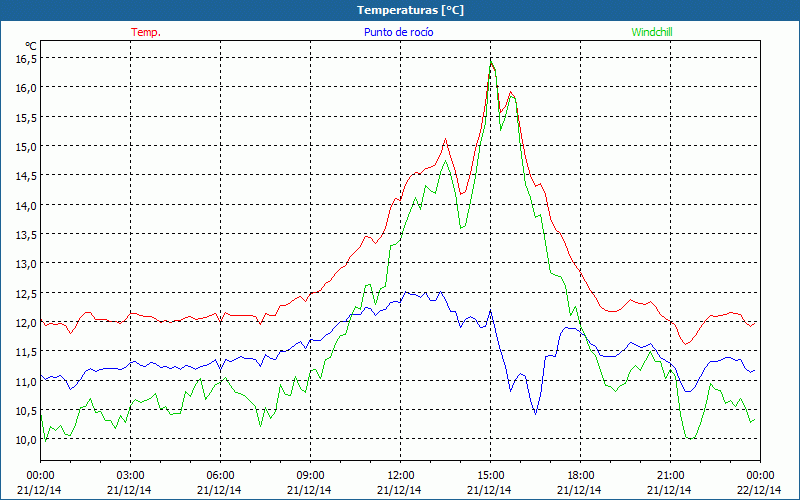Image resolution: width=800 pixels, height=500 pixels.
Task: Click the 12,0 y-axis value
Action: [27, 322]
